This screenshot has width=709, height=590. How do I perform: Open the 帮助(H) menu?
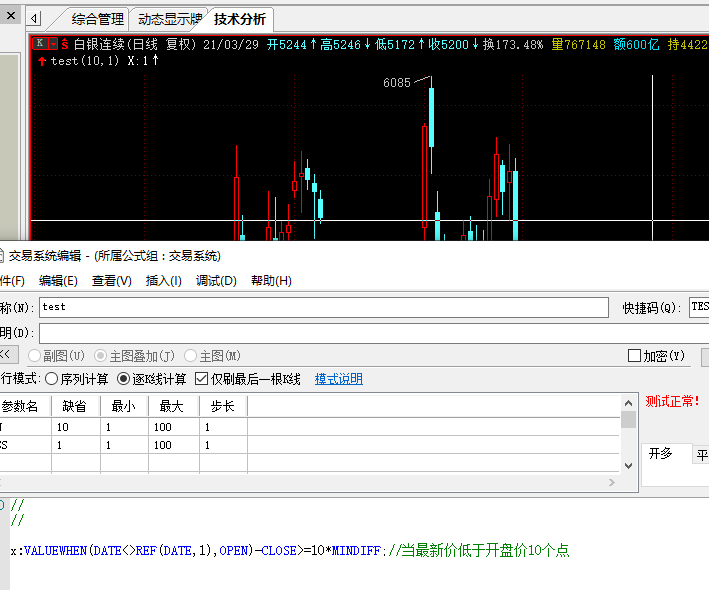(x=271, y=281)
